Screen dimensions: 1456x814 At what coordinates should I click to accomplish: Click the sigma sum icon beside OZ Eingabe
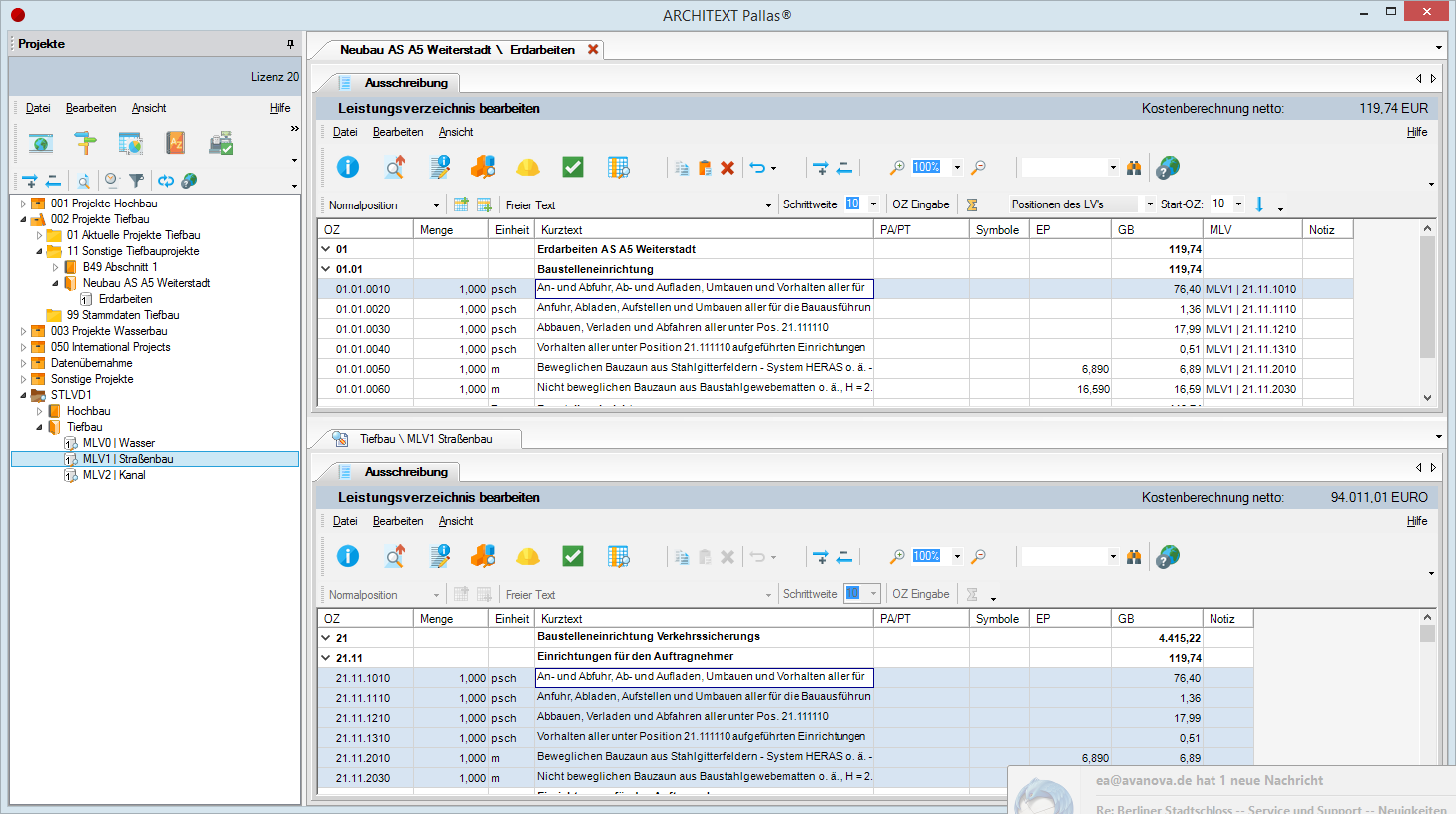972,204
